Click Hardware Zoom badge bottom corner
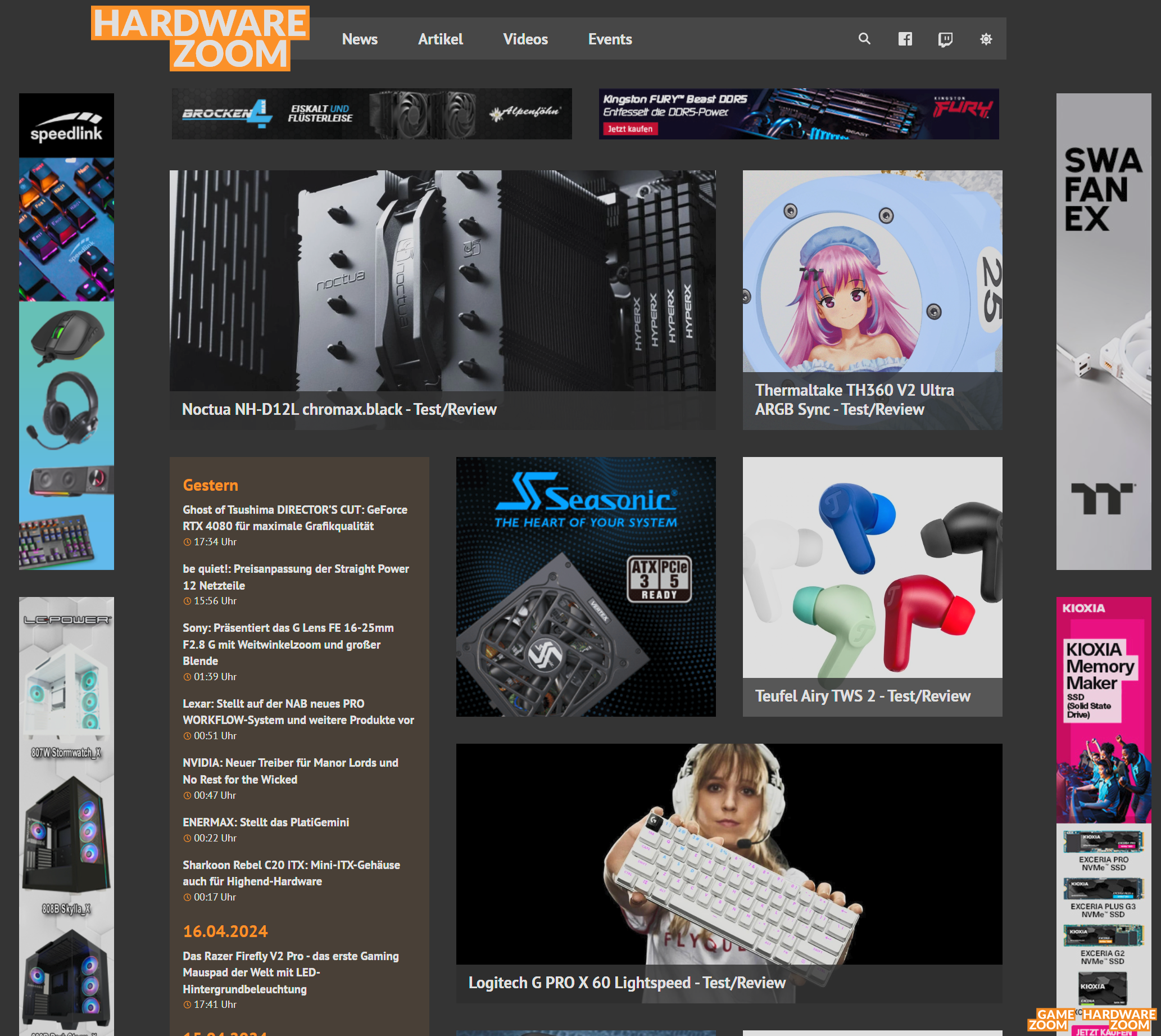 point(1119,1020)
